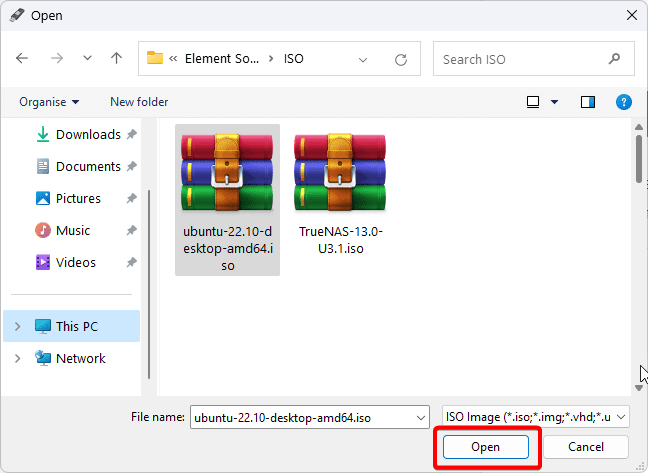Go forward with the right arrow
The width and height of the screenshot is (648, 473).
pos(57,58)
